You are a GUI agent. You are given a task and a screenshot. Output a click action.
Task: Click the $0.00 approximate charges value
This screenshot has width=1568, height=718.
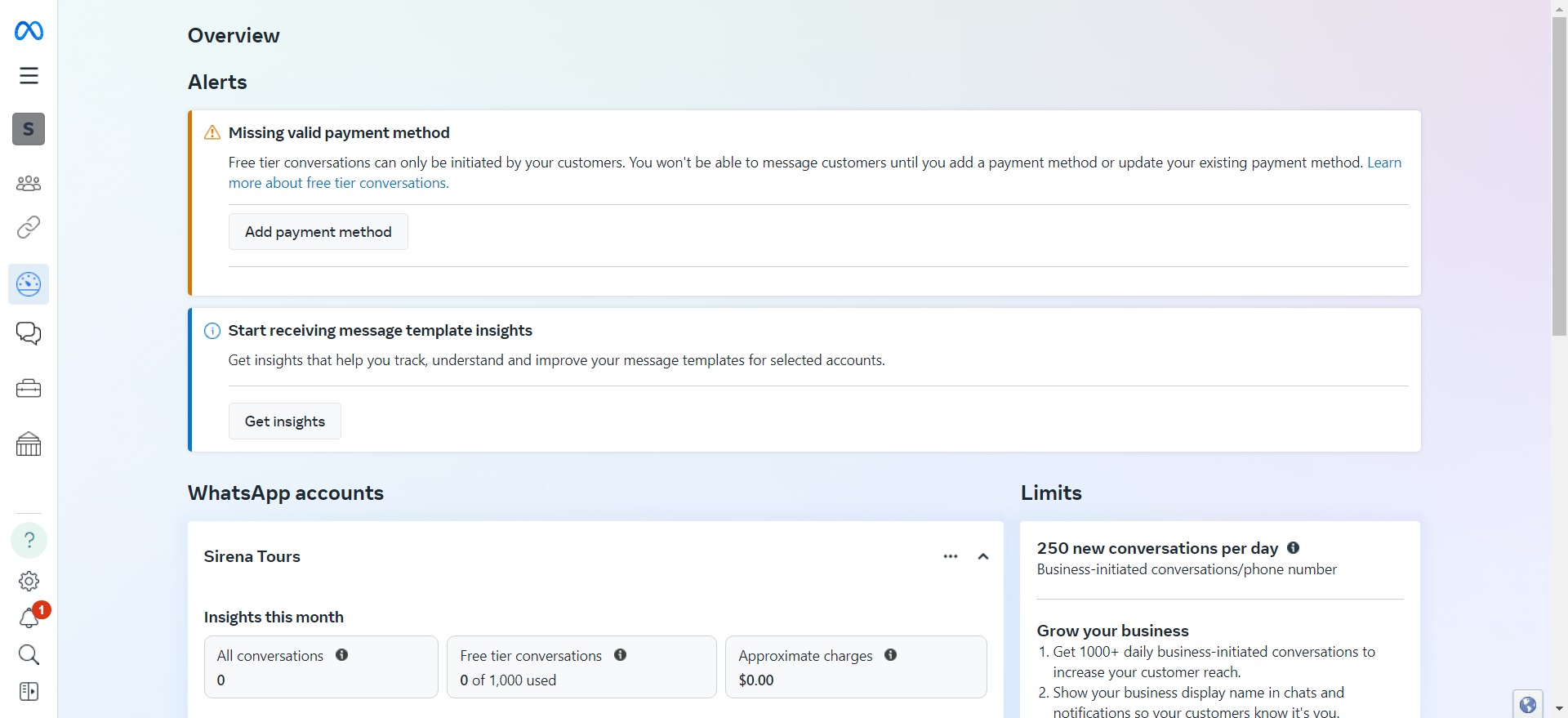[x=756, y=680]
